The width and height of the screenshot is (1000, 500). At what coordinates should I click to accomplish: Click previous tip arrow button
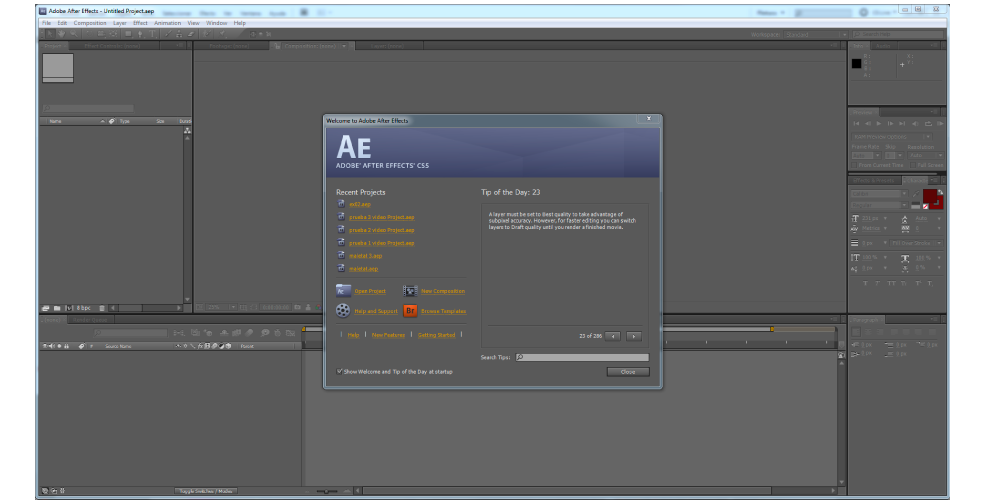click(x=612, y=336)
